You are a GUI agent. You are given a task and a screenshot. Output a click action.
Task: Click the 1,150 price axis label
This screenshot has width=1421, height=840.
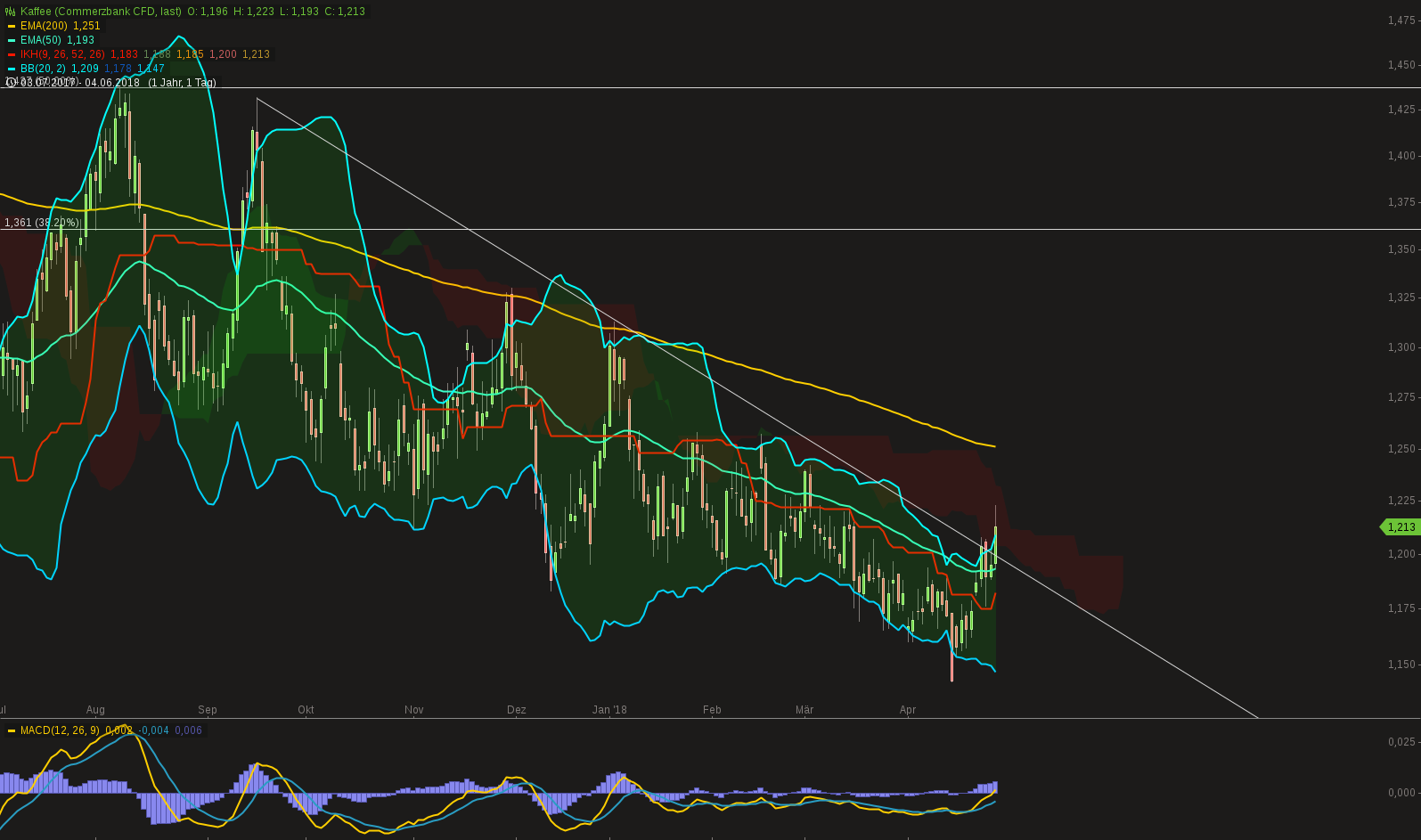(x=1401, y=665)
